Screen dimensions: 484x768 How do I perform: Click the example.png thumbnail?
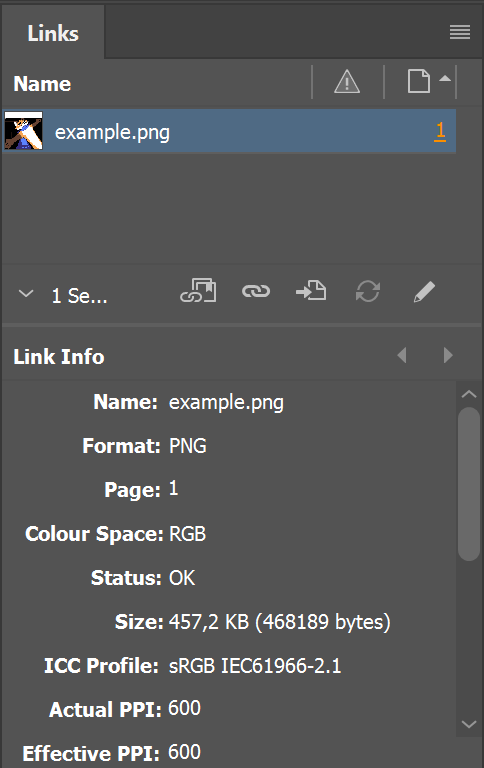pos(24,131)
